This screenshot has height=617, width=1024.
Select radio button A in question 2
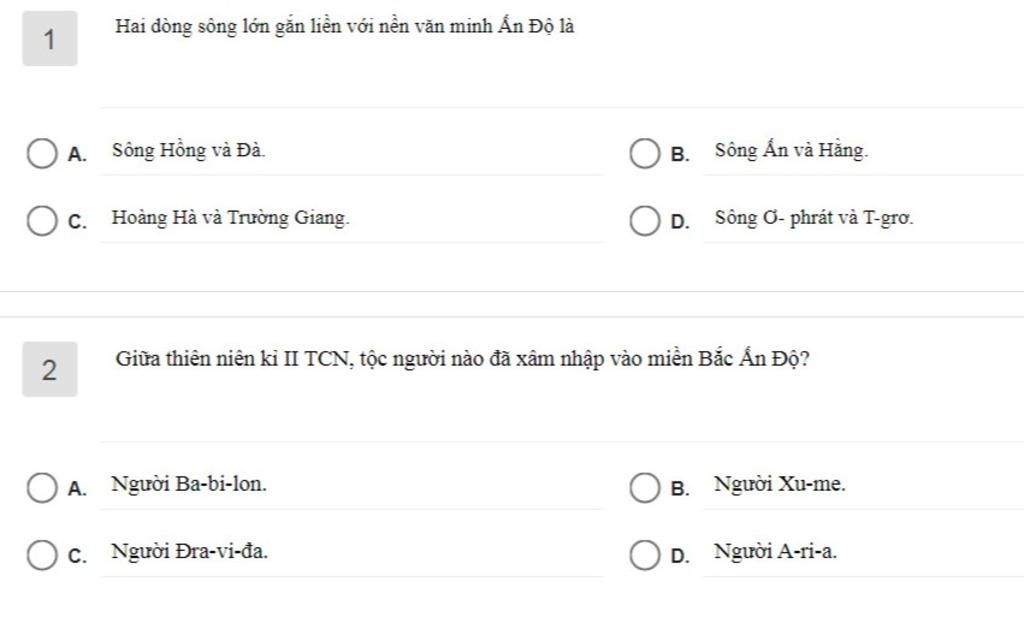(42, 488)
